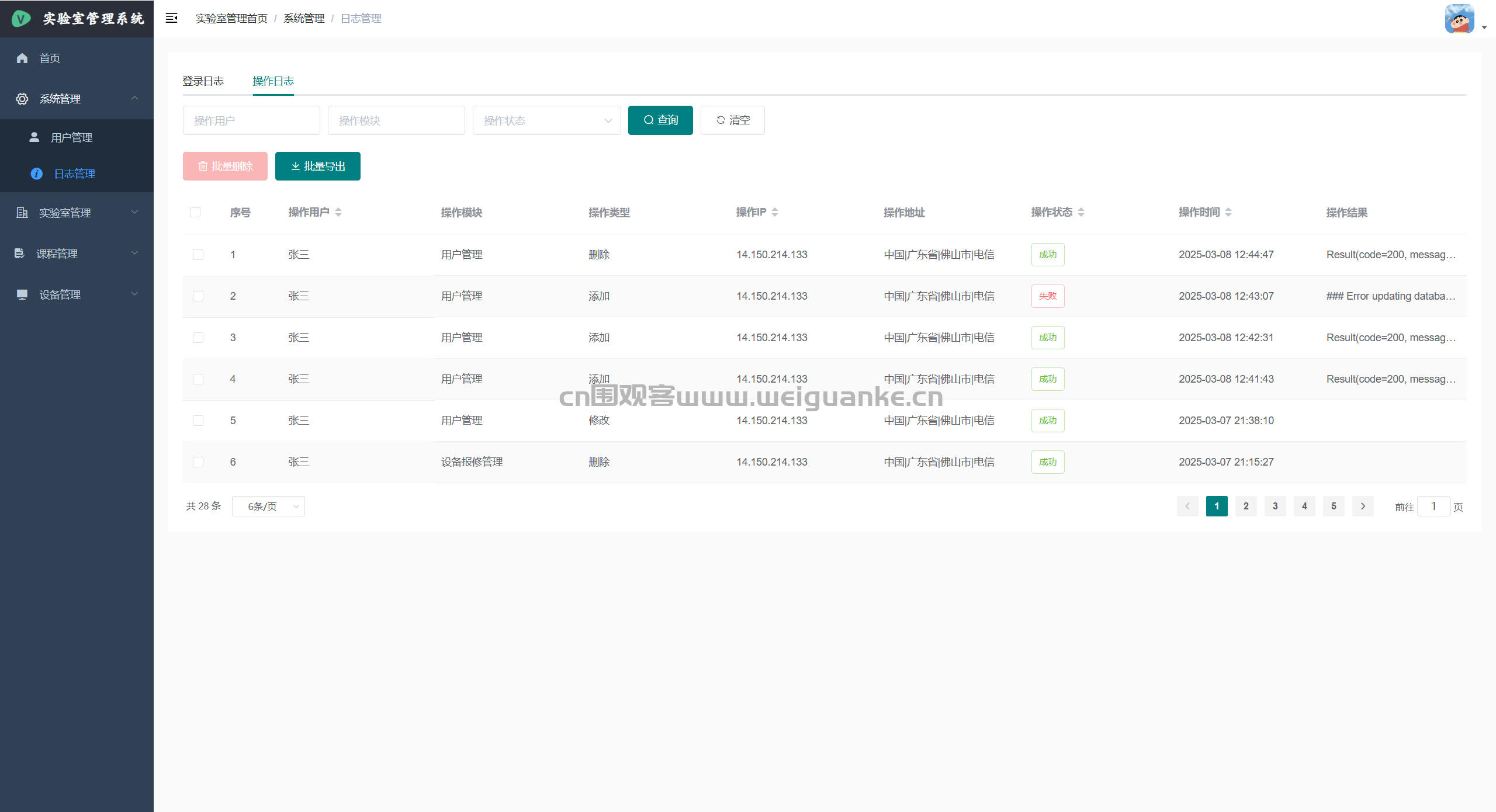Click the 查询 search button
The image size is (1496, 812).
tap(660, 120)
